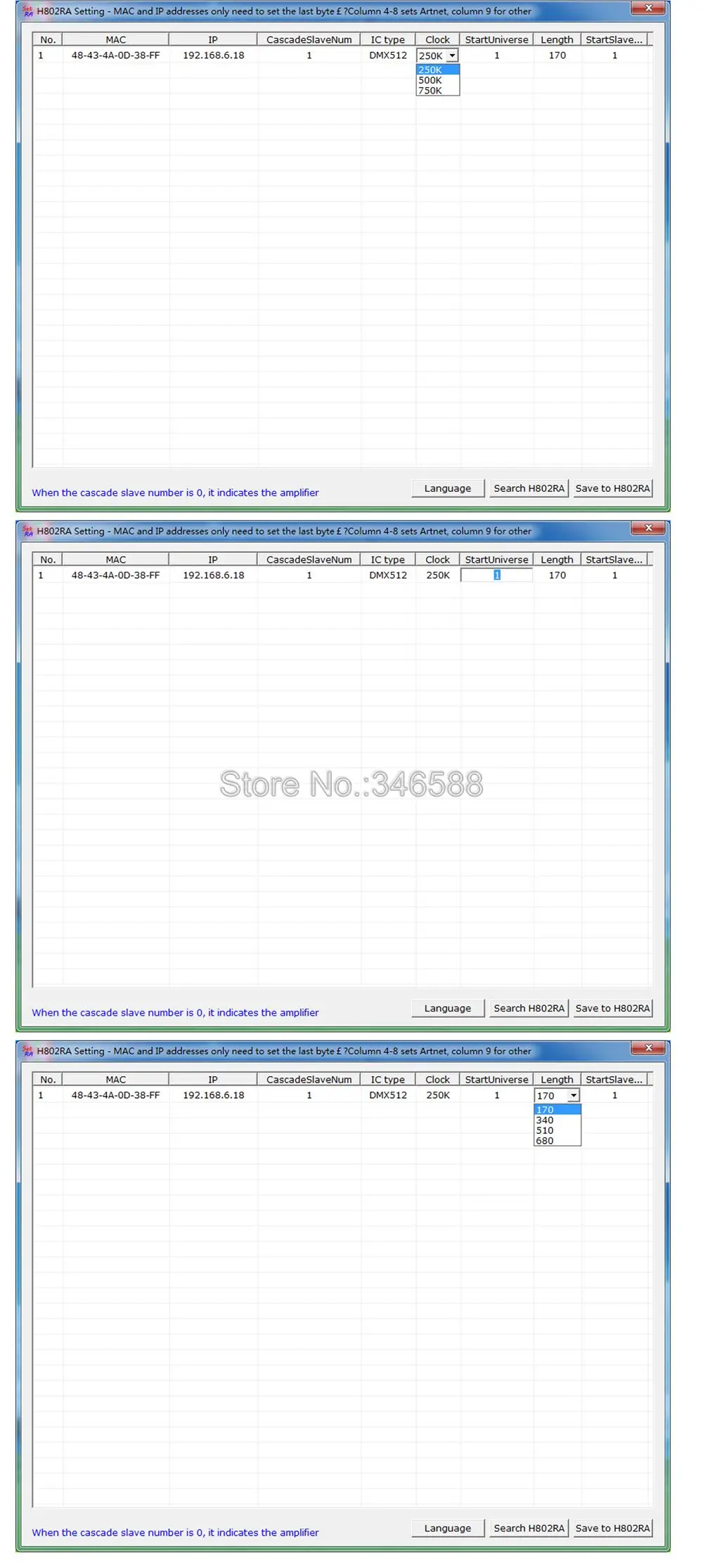Click Length column header above the open Length list
The height and width of the screenshot is (1568, 703).
[x=557, y=1080]
